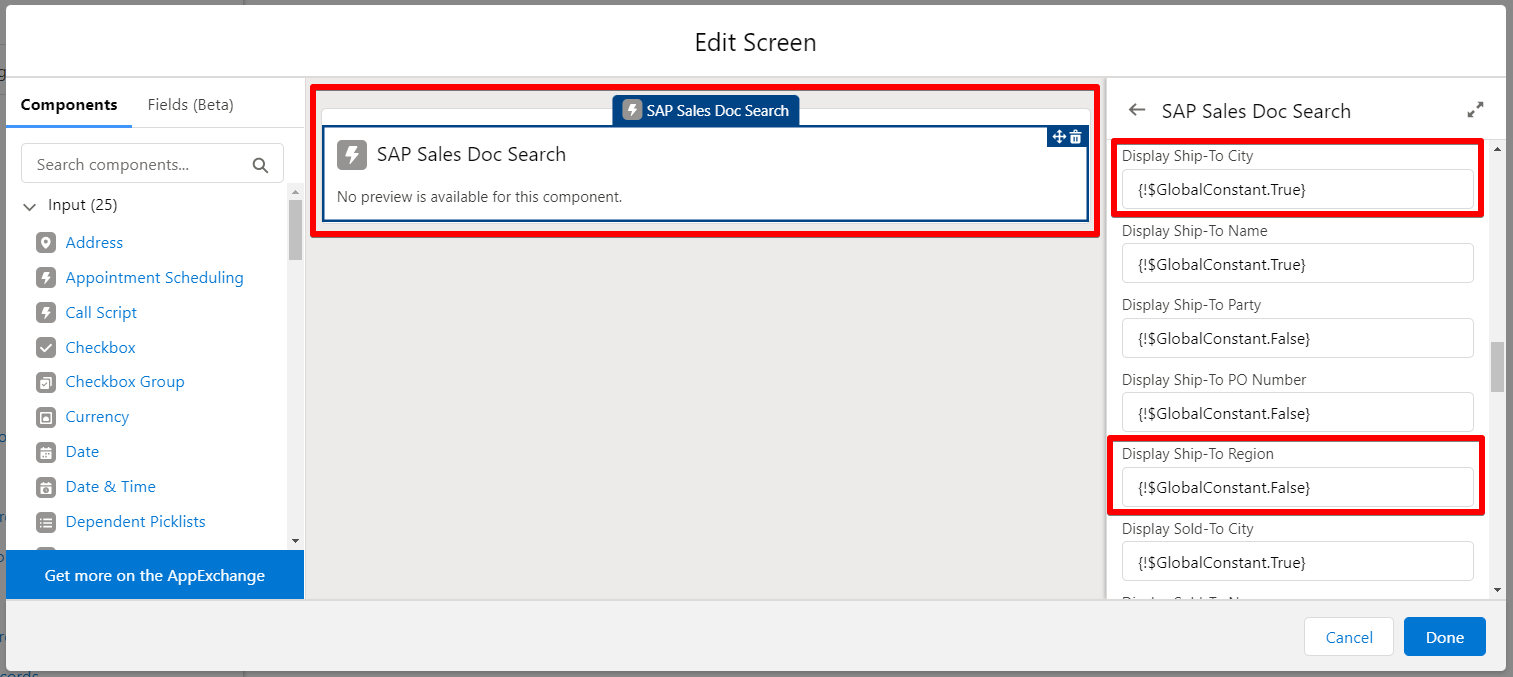Screen dimensions: 1513x677
Task: Add the Appointment Scheduling component
Action: 154,278
